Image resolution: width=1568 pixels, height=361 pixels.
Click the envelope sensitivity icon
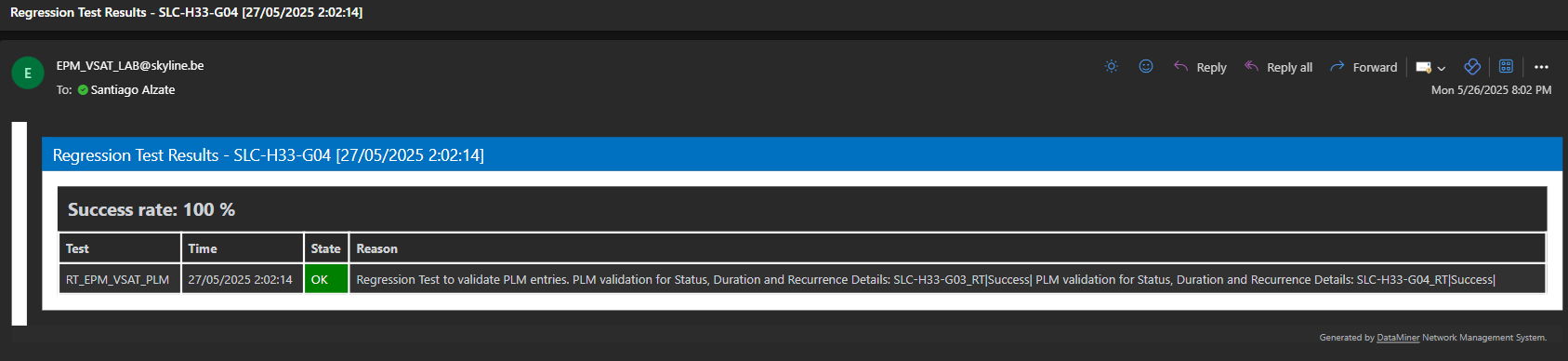click(1423, 67)
